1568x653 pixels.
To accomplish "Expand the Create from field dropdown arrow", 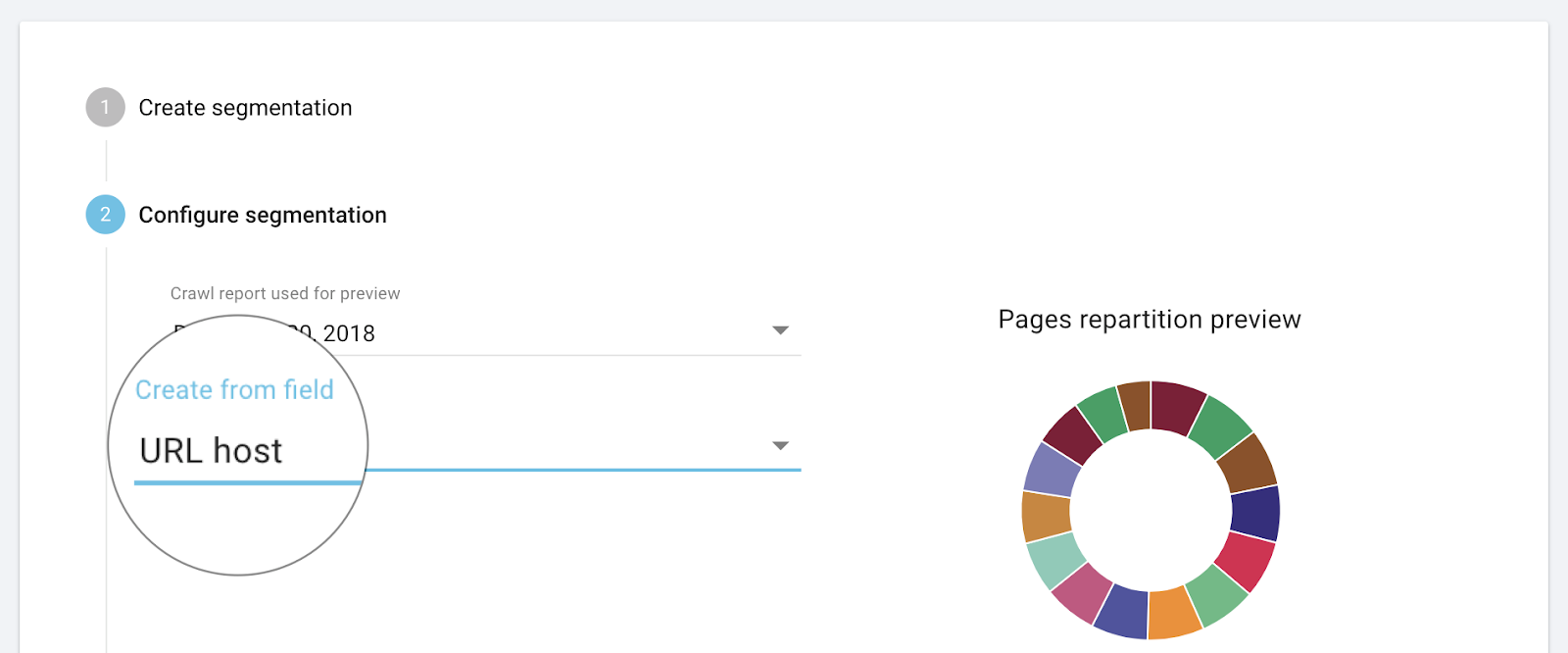I will pos(780,446).
